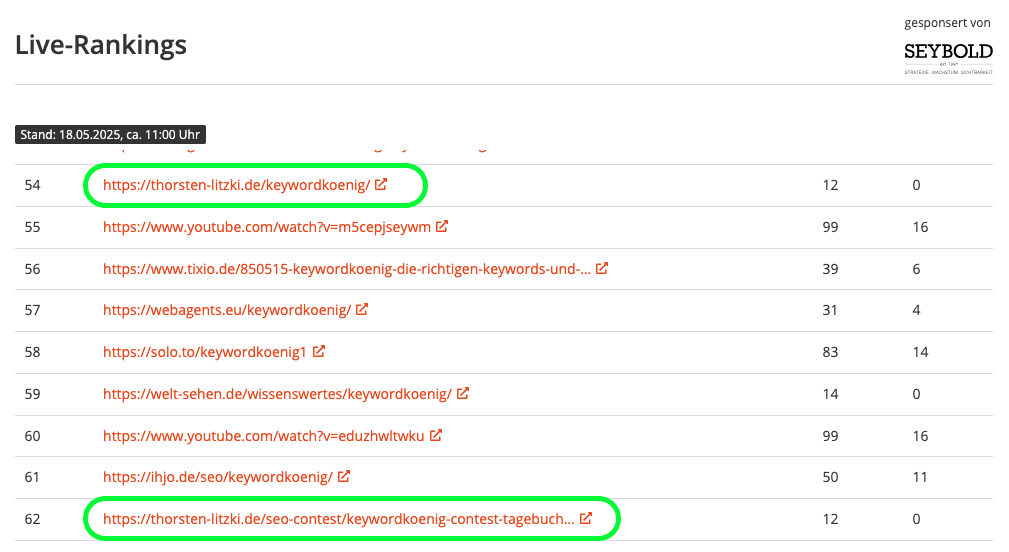Click external icon next to ihjo.de link
The image size is (1009, 552).
coord(344,476)
